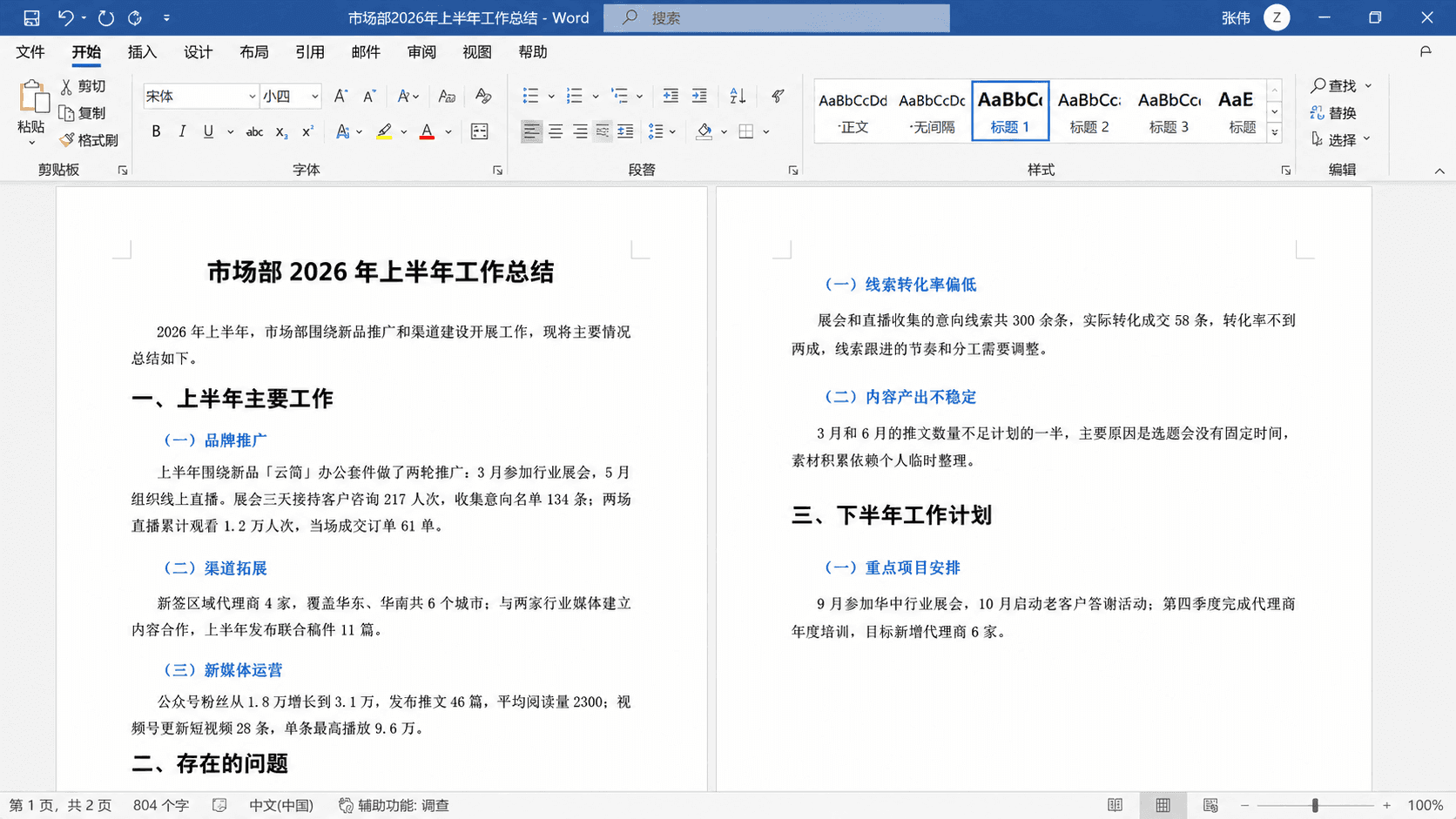Sort paragraphs with the A-Z sort icon
1456x819 pixels.
pyautogui.click(x=738, y=96)
